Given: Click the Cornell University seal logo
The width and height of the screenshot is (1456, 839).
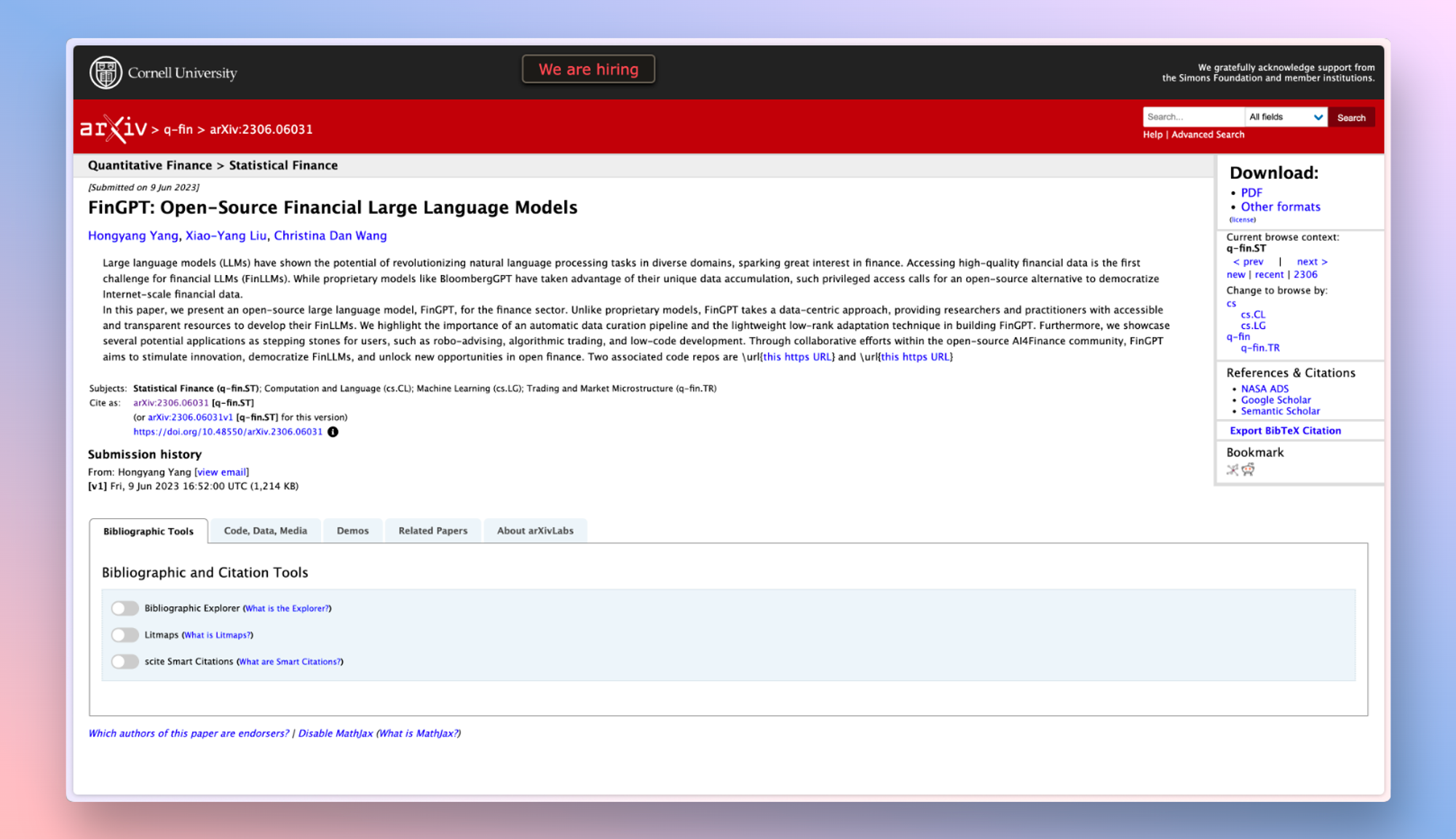Looking at the screenshot, I should click(106, 73).
